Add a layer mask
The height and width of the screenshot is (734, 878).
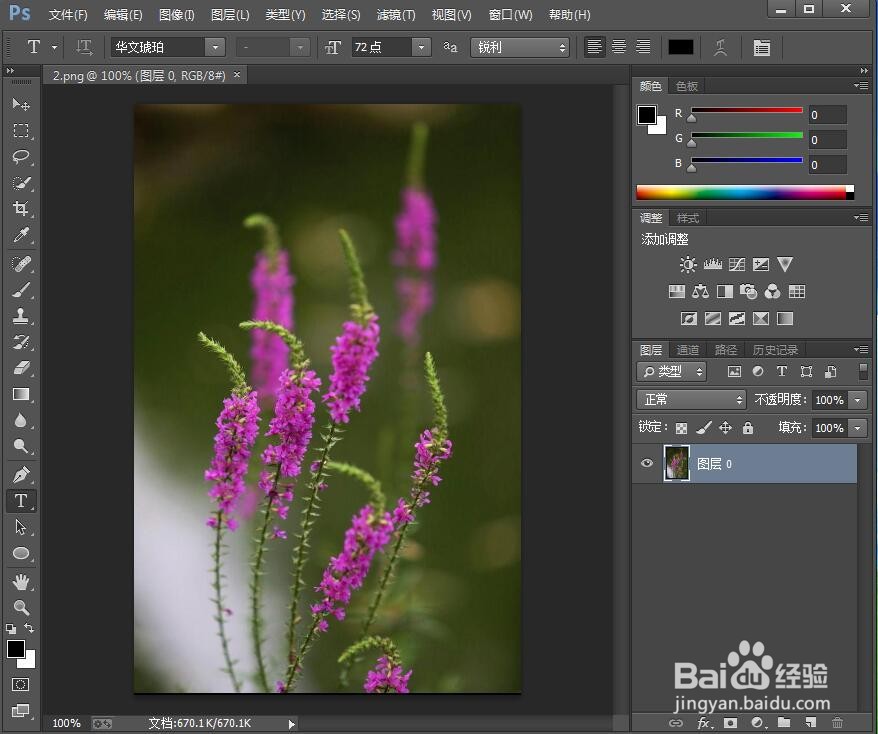pos(730,723)
